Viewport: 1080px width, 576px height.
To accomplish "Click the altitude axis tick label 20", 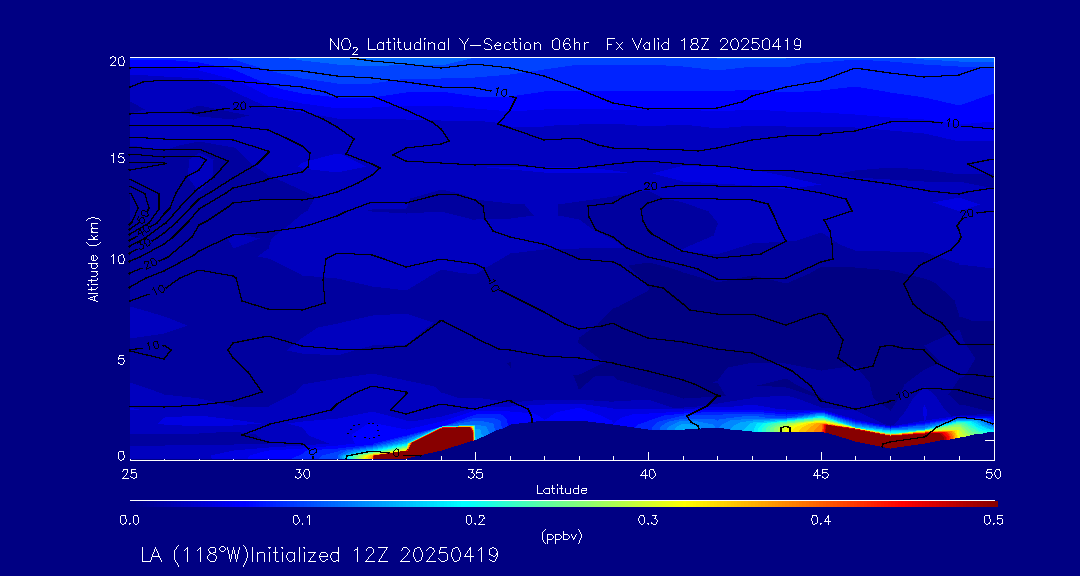I will pos(117,61).
